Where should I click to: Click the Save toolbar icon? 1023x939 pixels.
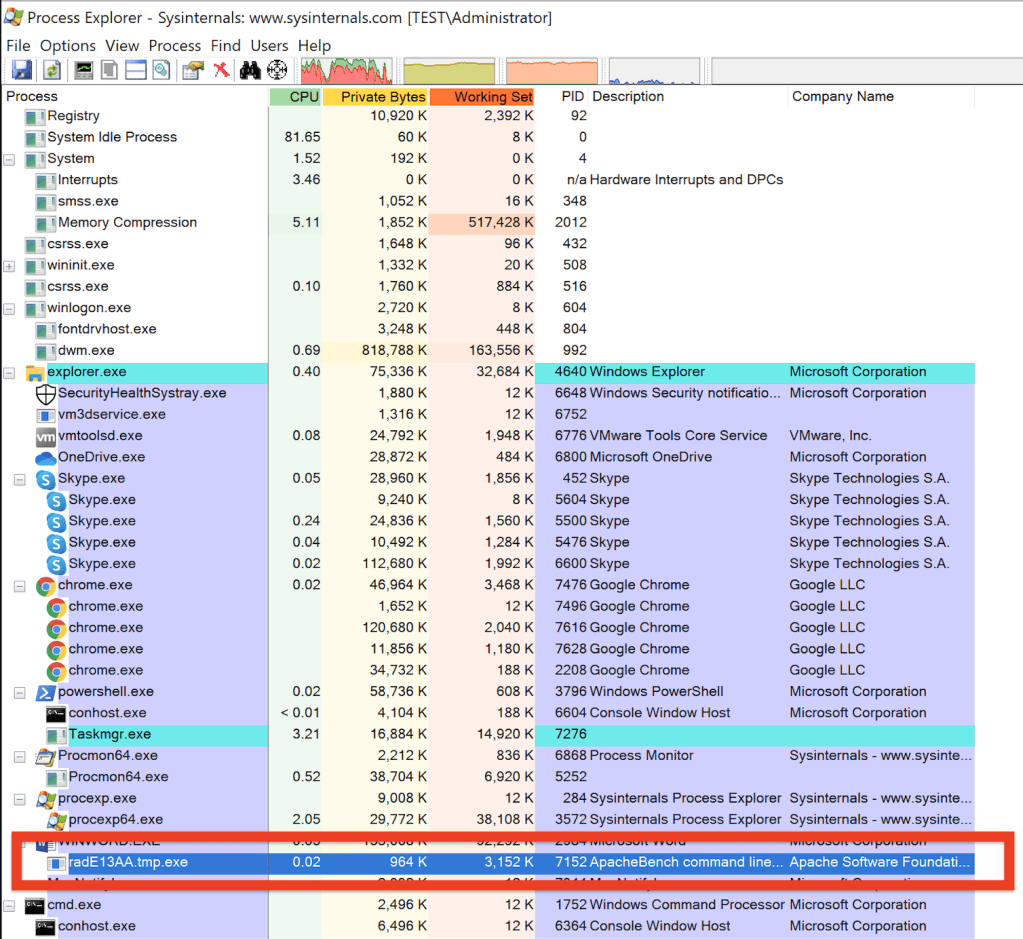point(20,70)
